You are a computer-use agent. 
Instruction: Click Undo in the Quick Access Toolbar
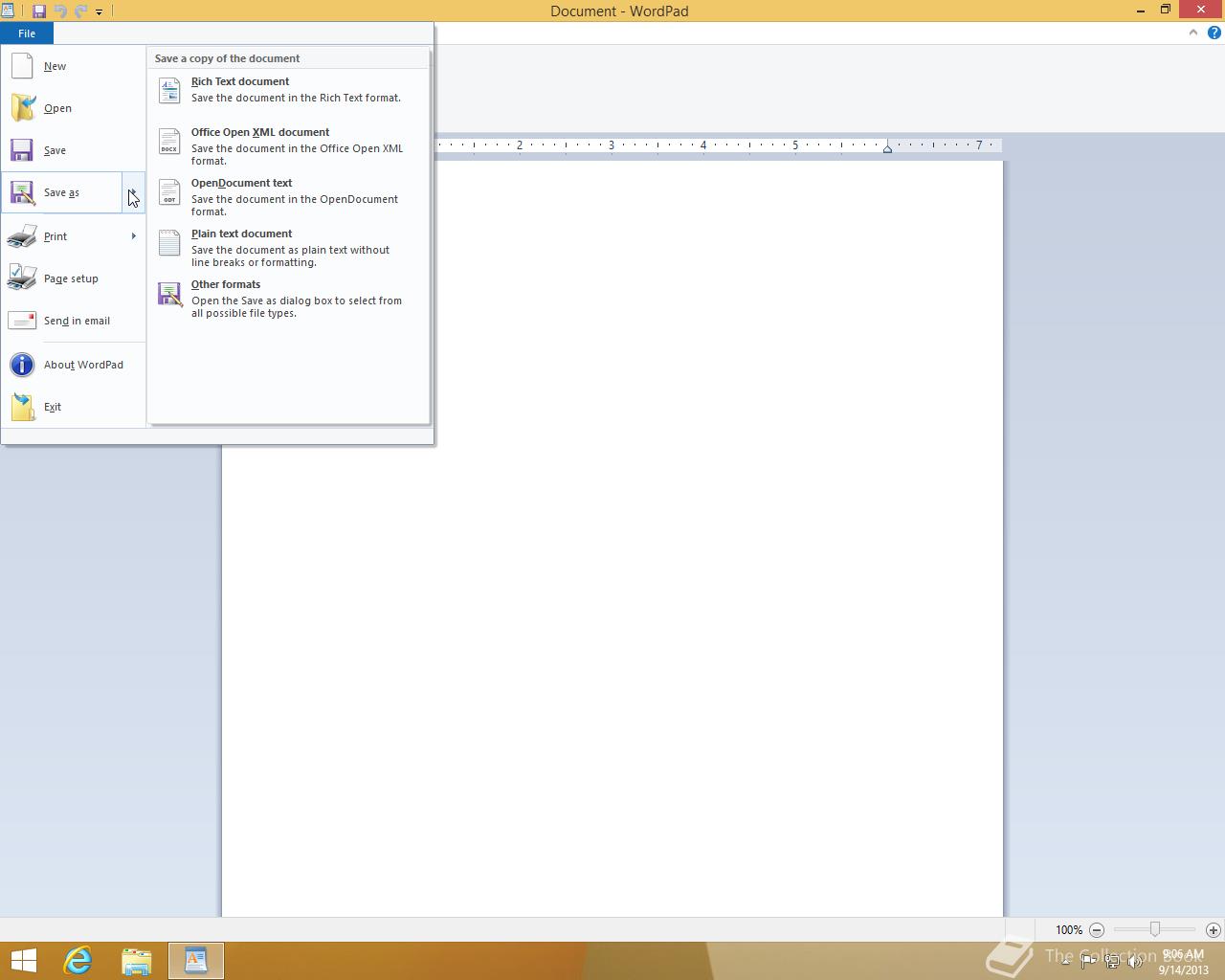click(60, 11)
